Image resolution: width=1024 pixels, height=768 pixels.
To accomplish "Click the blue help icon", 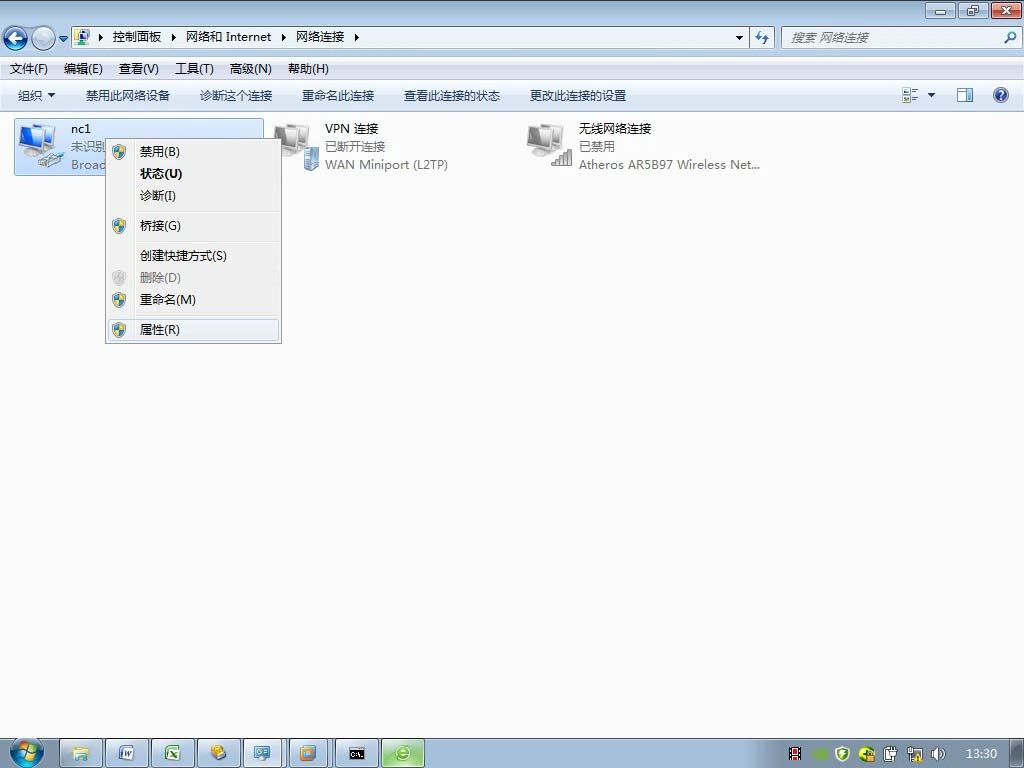I will (1000, 95).
